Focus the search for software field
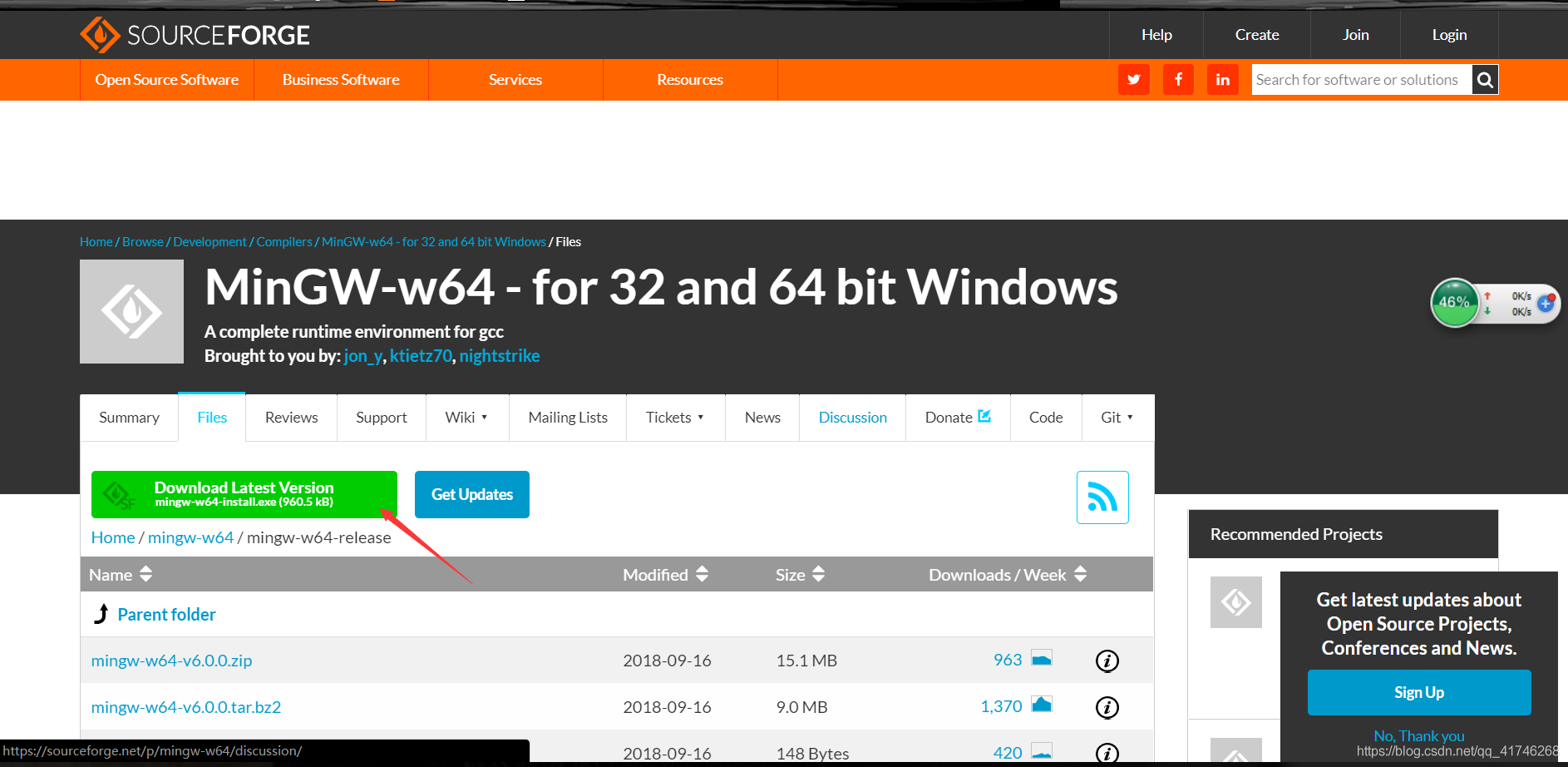Screen dimensions: 1568x767 tap(1362, 80)
